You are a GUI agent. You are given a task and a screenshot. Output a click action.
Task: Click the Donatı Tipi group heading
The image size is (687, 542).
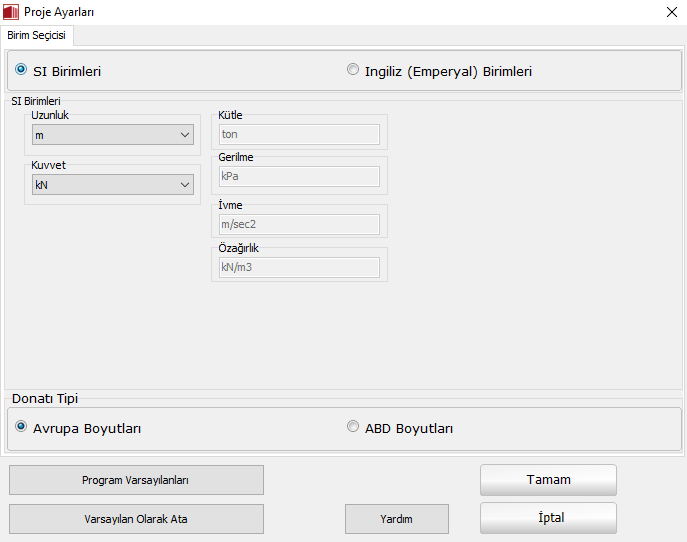click(45, 398)
